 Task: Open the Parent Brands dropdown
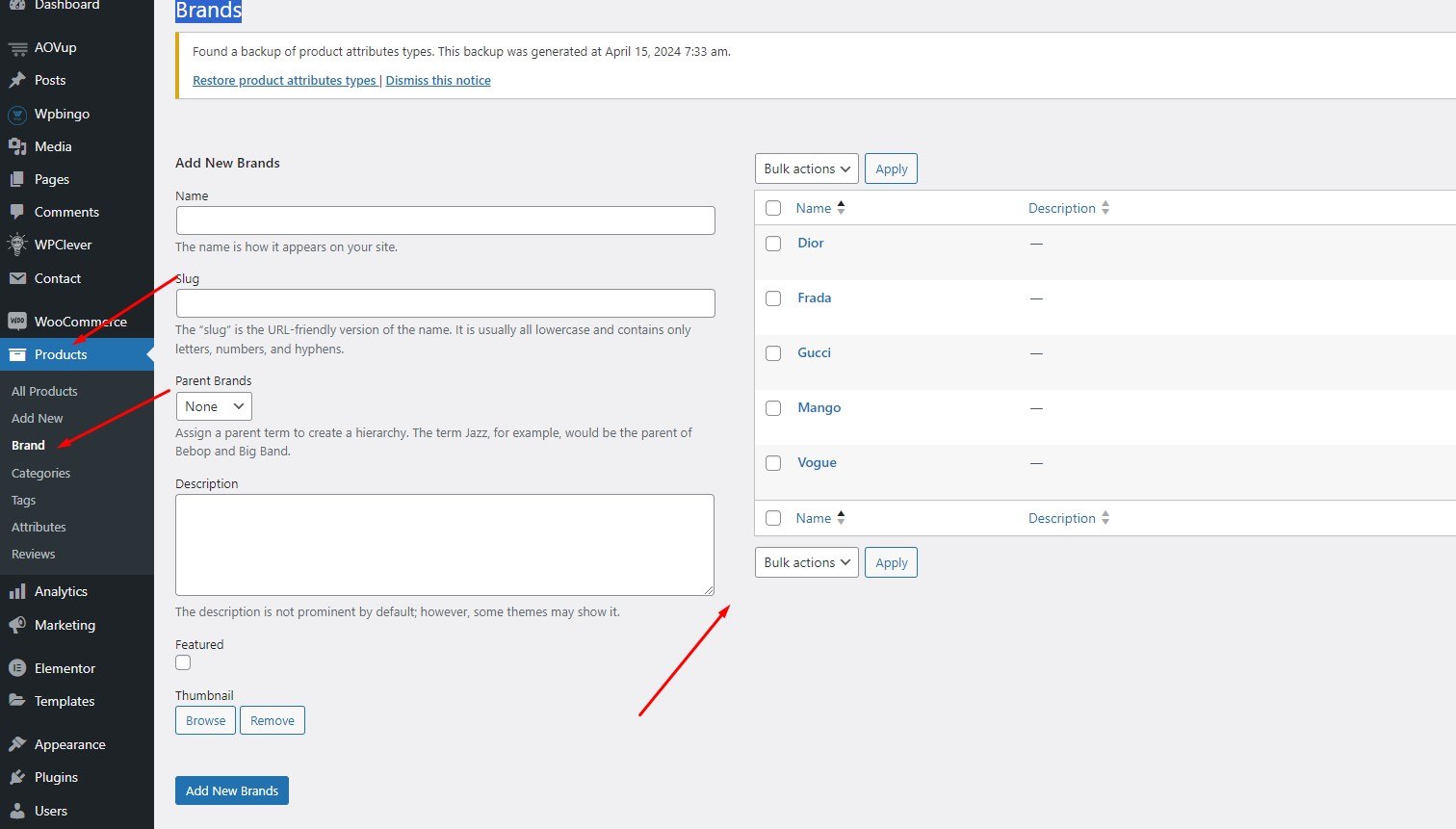tap(214, 406)
